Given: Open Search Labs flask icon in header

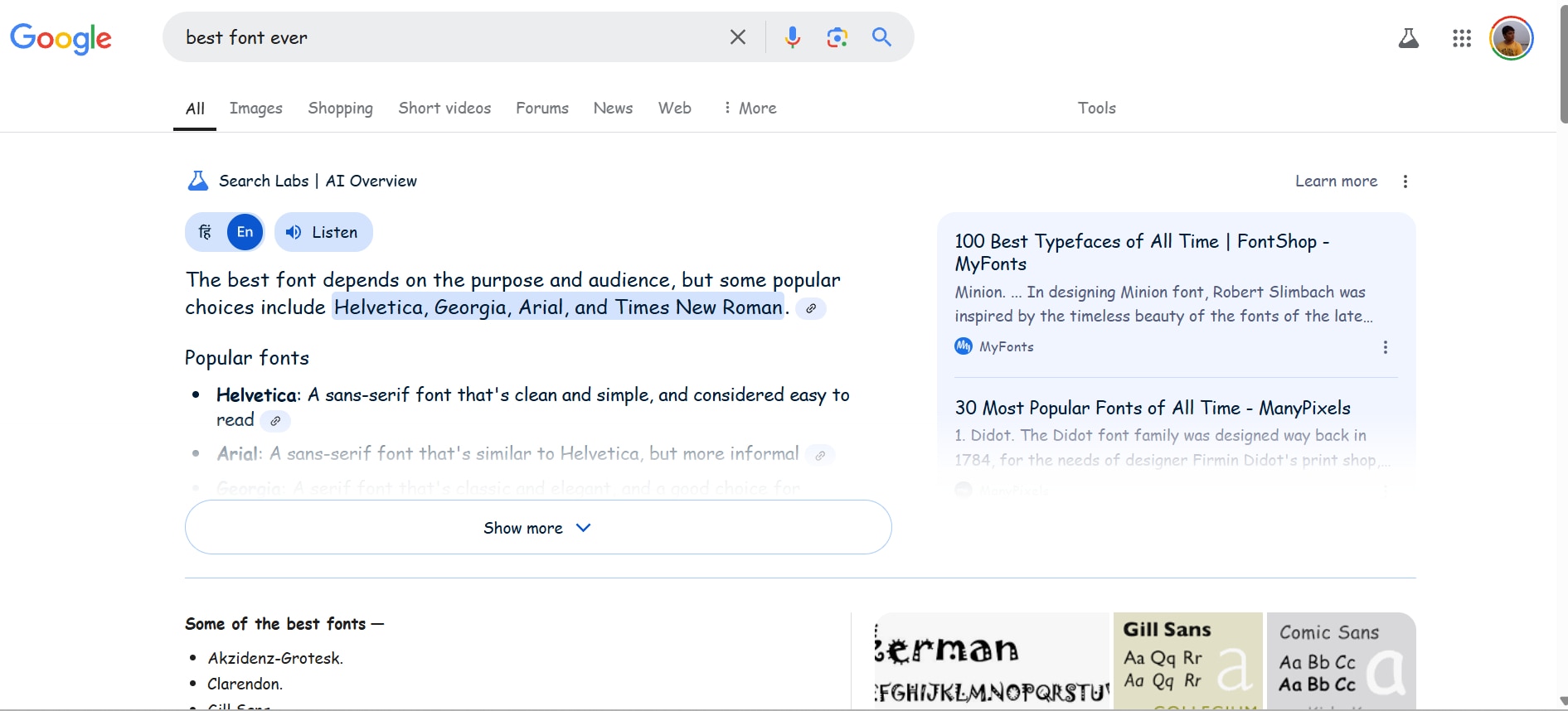Looking at the screenshot, I should click(x=1408, y=38).
